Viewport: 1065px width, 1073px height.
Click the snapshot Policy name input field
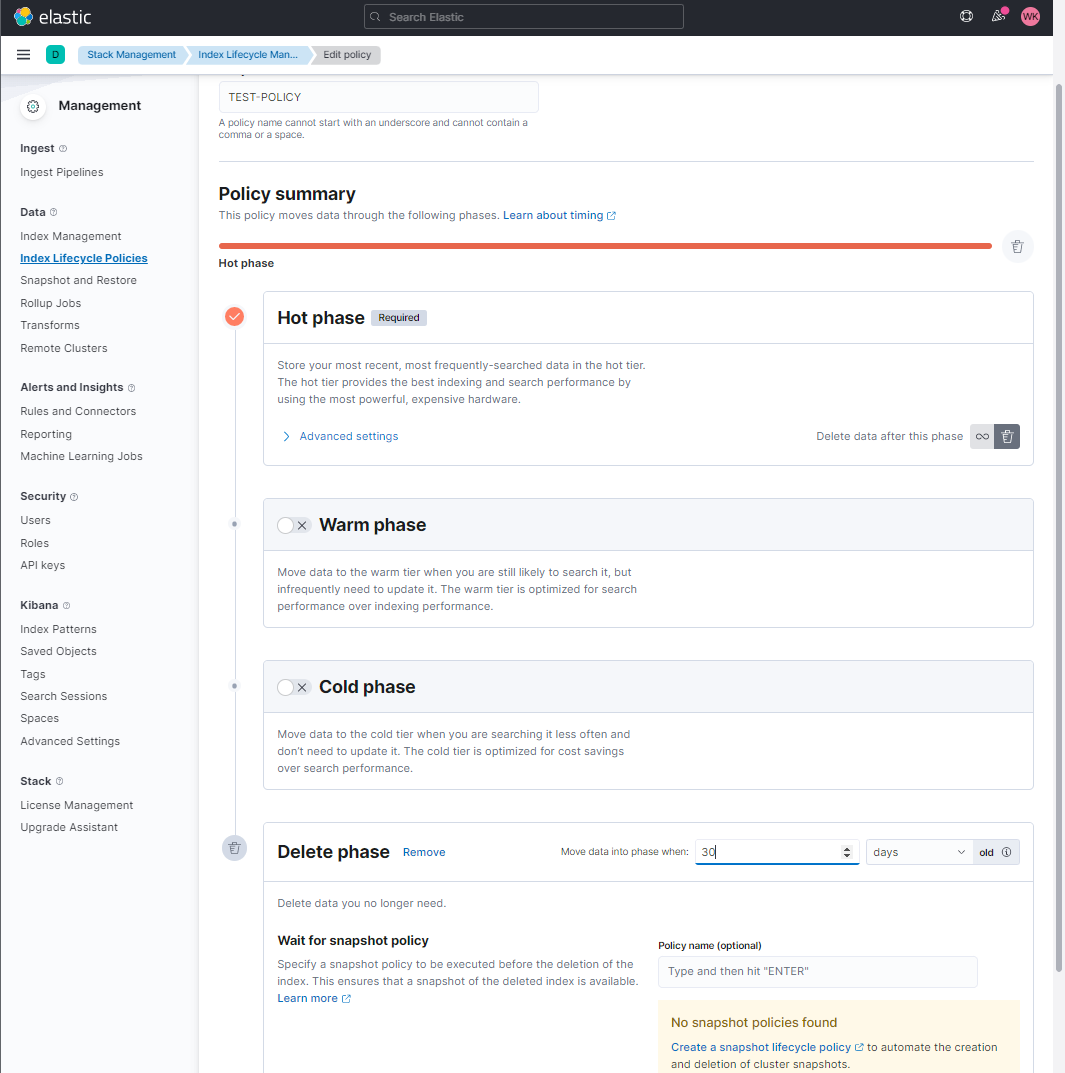(817, 971)
